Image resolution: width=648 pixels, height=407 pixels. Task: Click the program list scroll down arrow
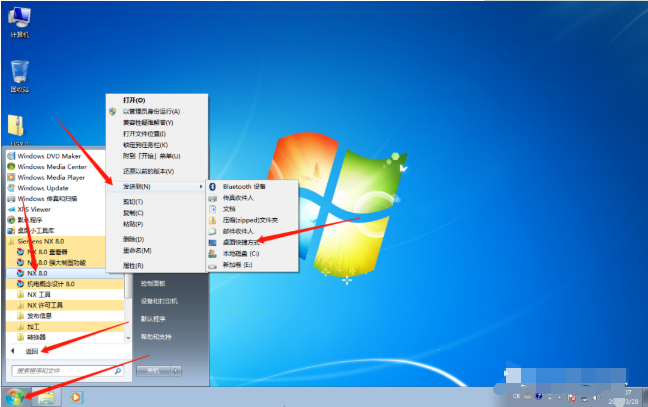128,338
